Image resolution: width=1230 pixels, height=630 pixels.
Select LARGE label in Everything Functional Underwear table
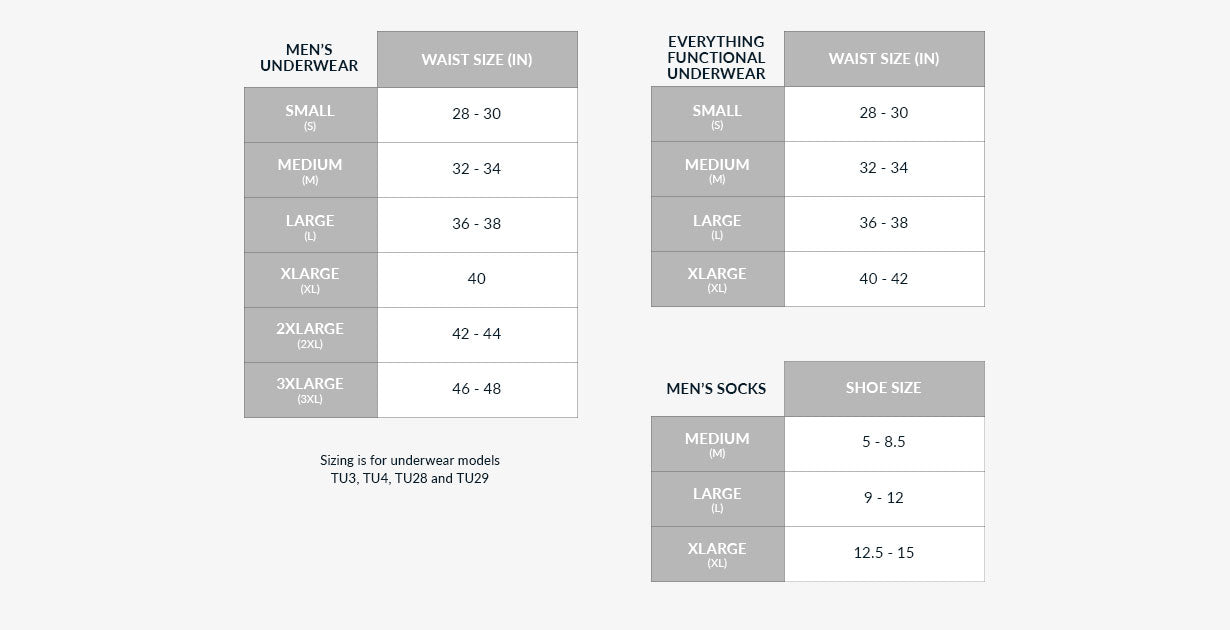click(x=717, y=226)
